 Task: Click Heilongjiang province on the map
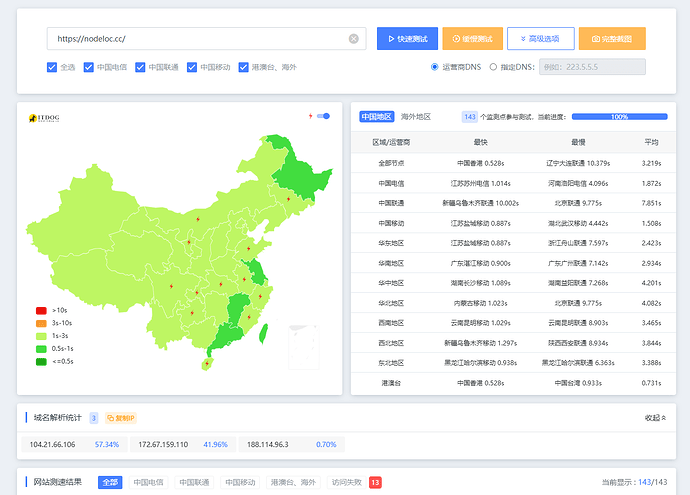click(x=299, y=174)
